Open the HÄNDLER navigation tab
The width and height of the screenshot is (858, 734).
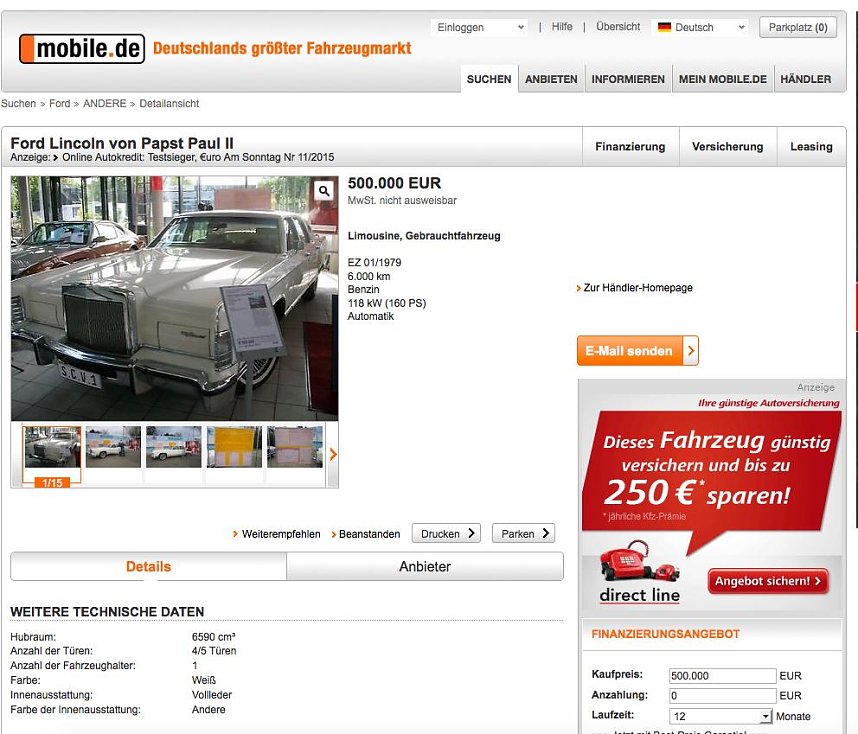tap(805, 79)
